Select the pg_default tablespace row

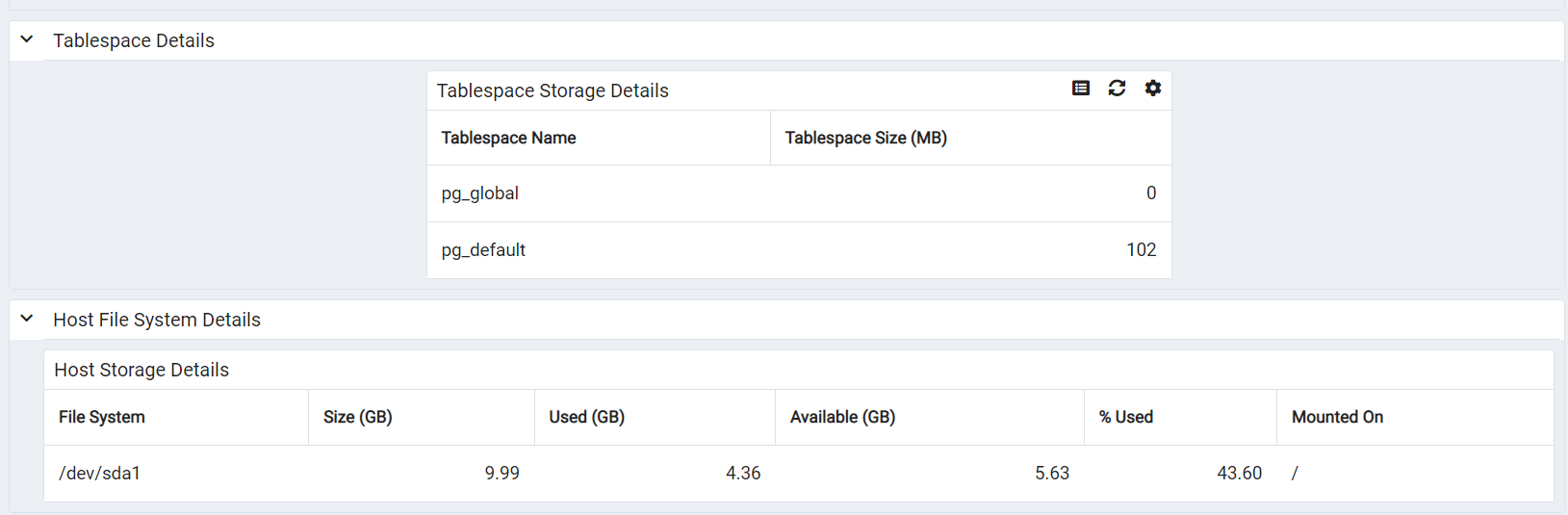799,250
